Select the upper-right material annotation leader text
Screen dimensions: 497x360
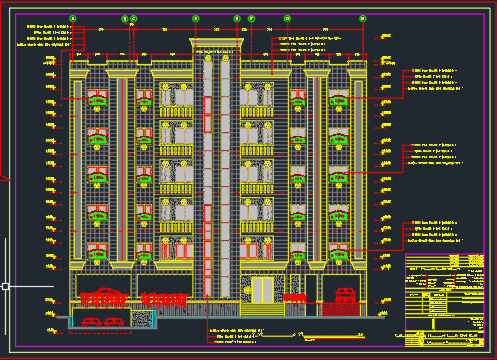[x=434, y=79]
